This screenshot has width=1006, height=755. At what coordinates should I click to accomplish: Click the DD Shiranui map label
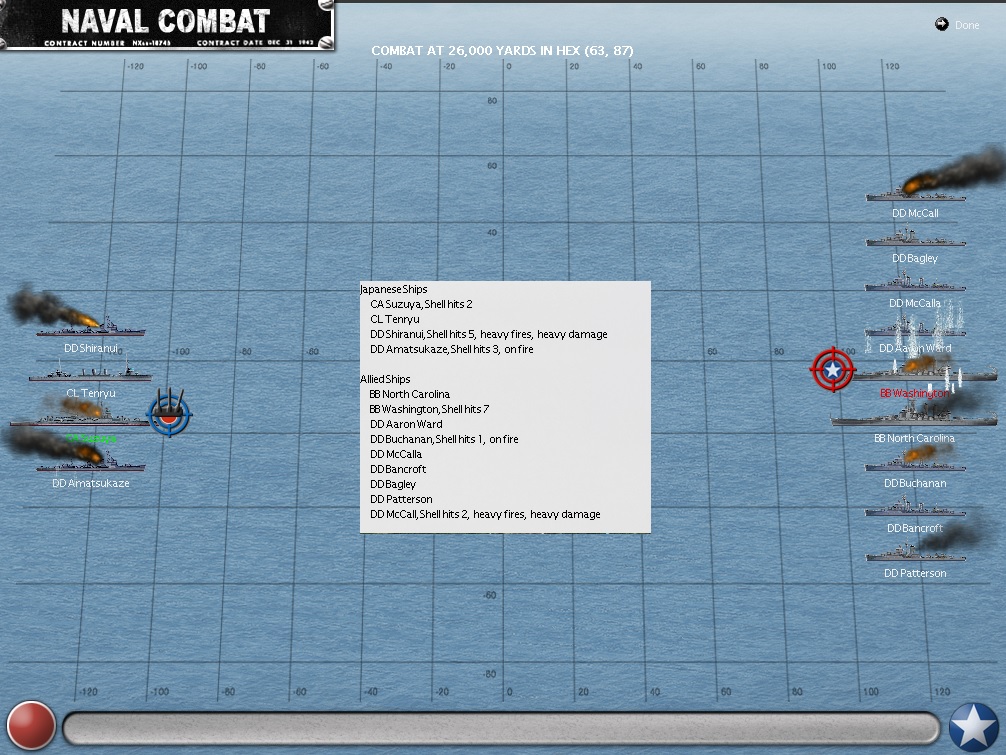click(90, 348)
